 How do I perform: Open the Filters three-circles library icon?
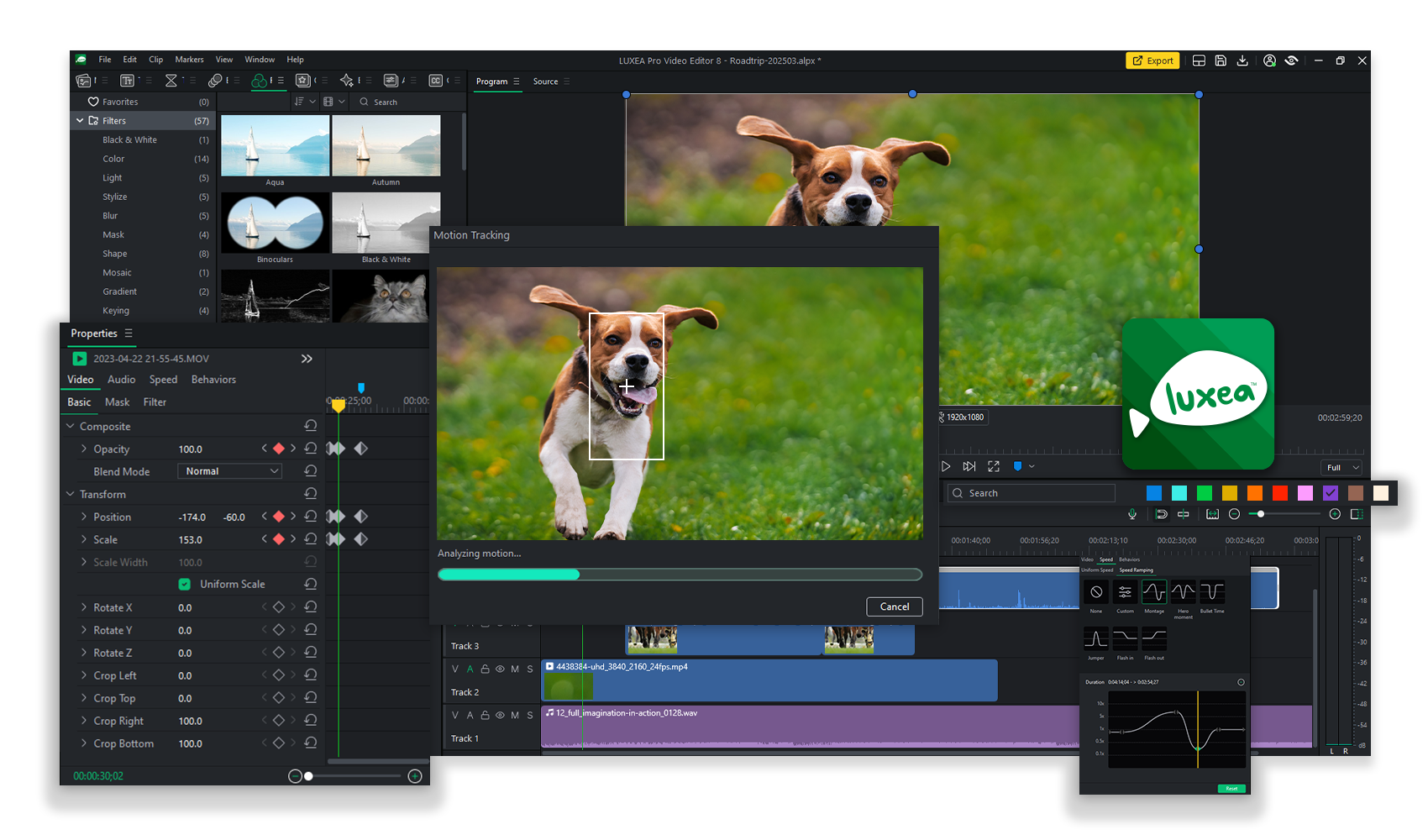[x=260, y=81]
